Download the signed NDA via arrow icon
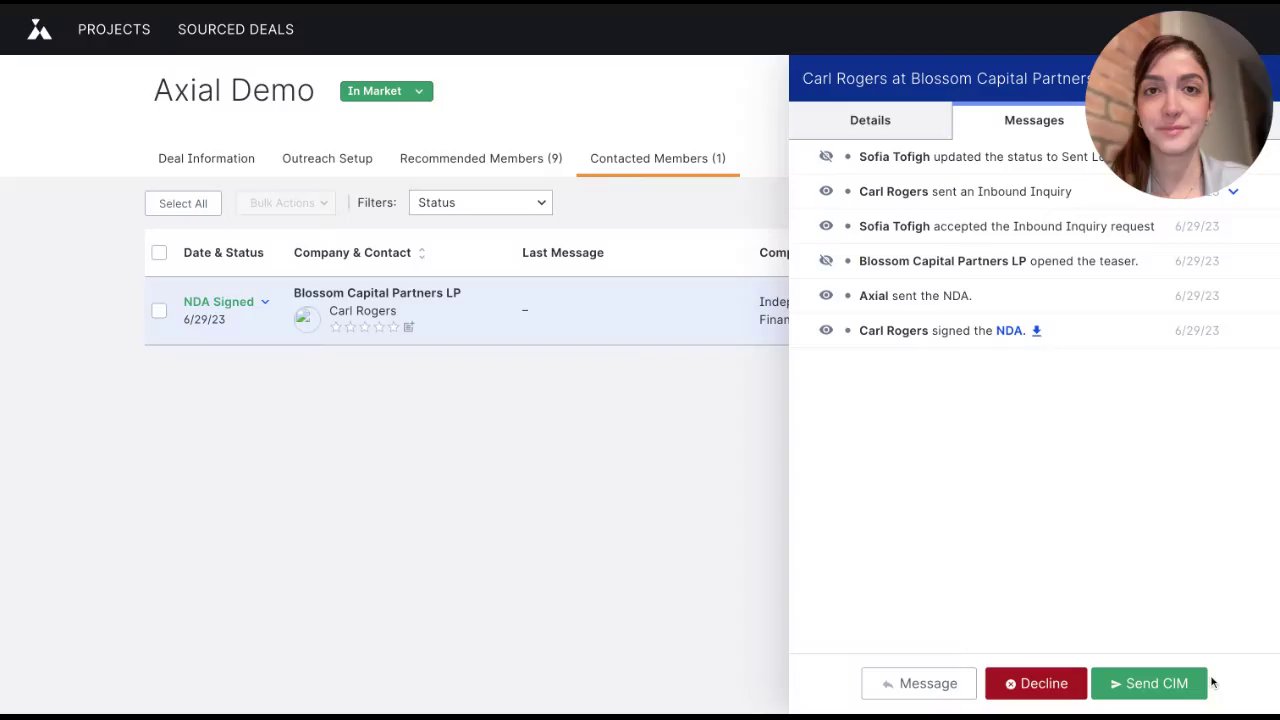The image size is (1280, 720). tap(1036, 331)
